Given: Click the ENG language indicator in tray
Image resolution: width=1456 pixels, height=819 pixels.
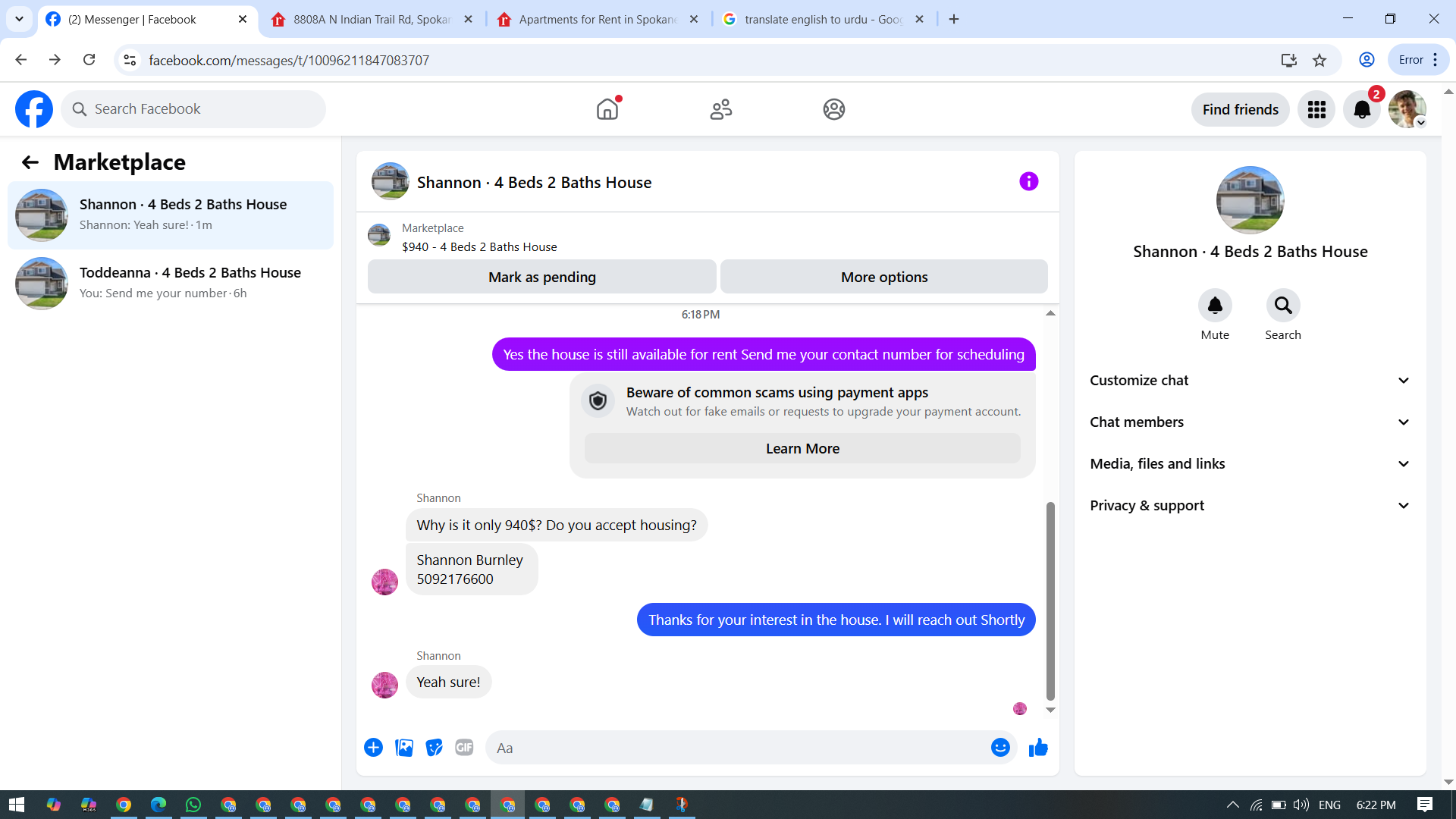Looking at the screenshot, I should pos(1329,805).
